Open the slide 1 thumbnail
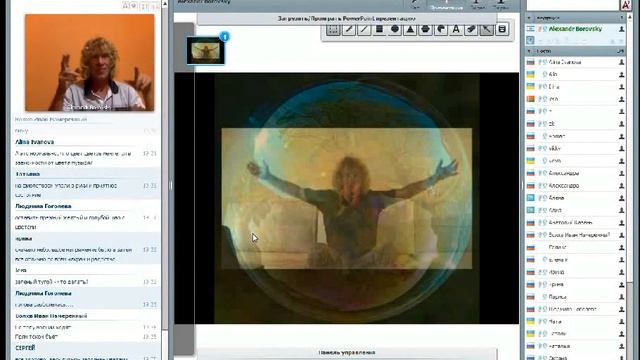 click(x=206, y=51)
